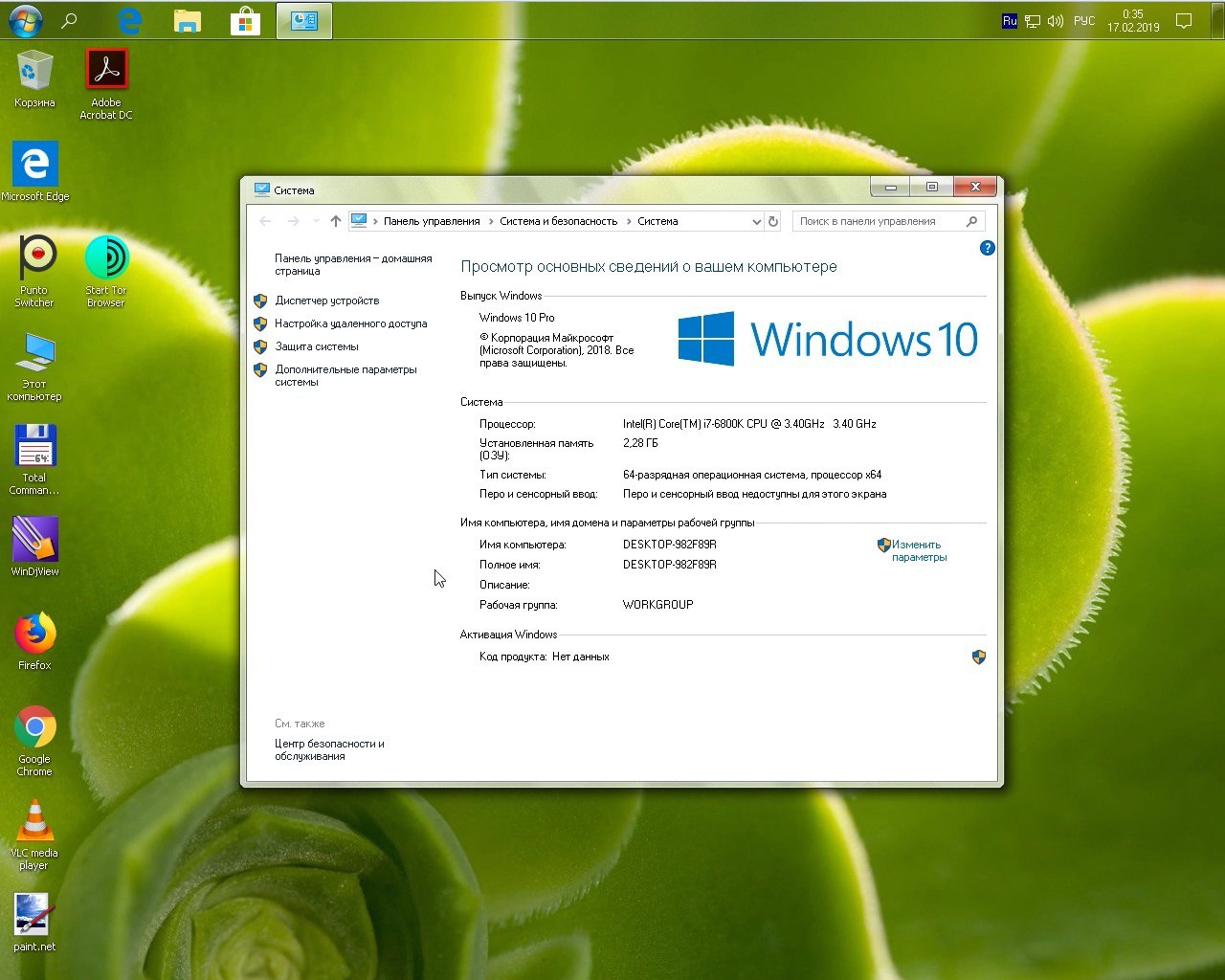Open Диспетчер устройств link
This screenshot has width=1225, height=980.
click(327, 301)
